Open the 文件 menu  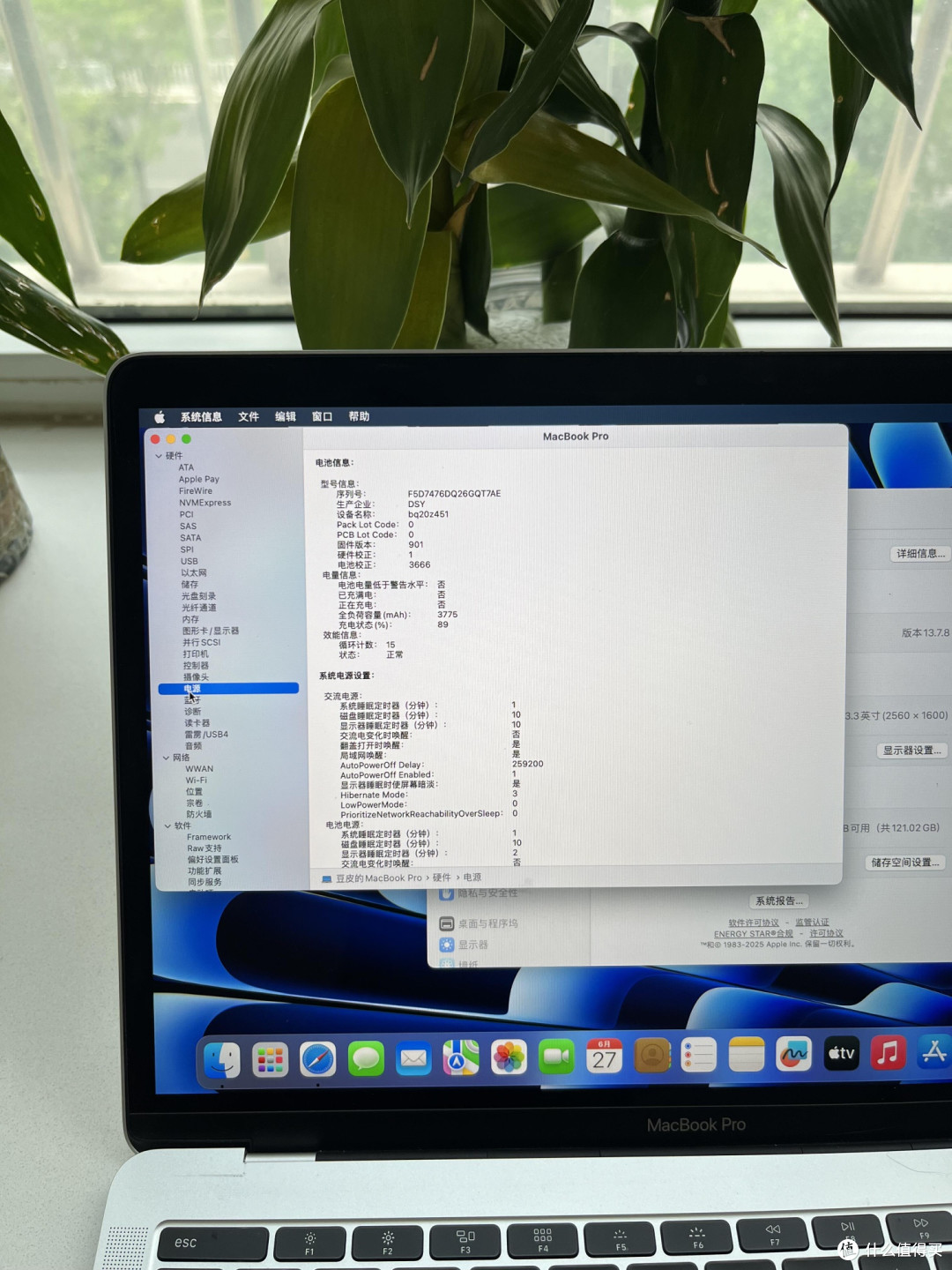[249, 417]
